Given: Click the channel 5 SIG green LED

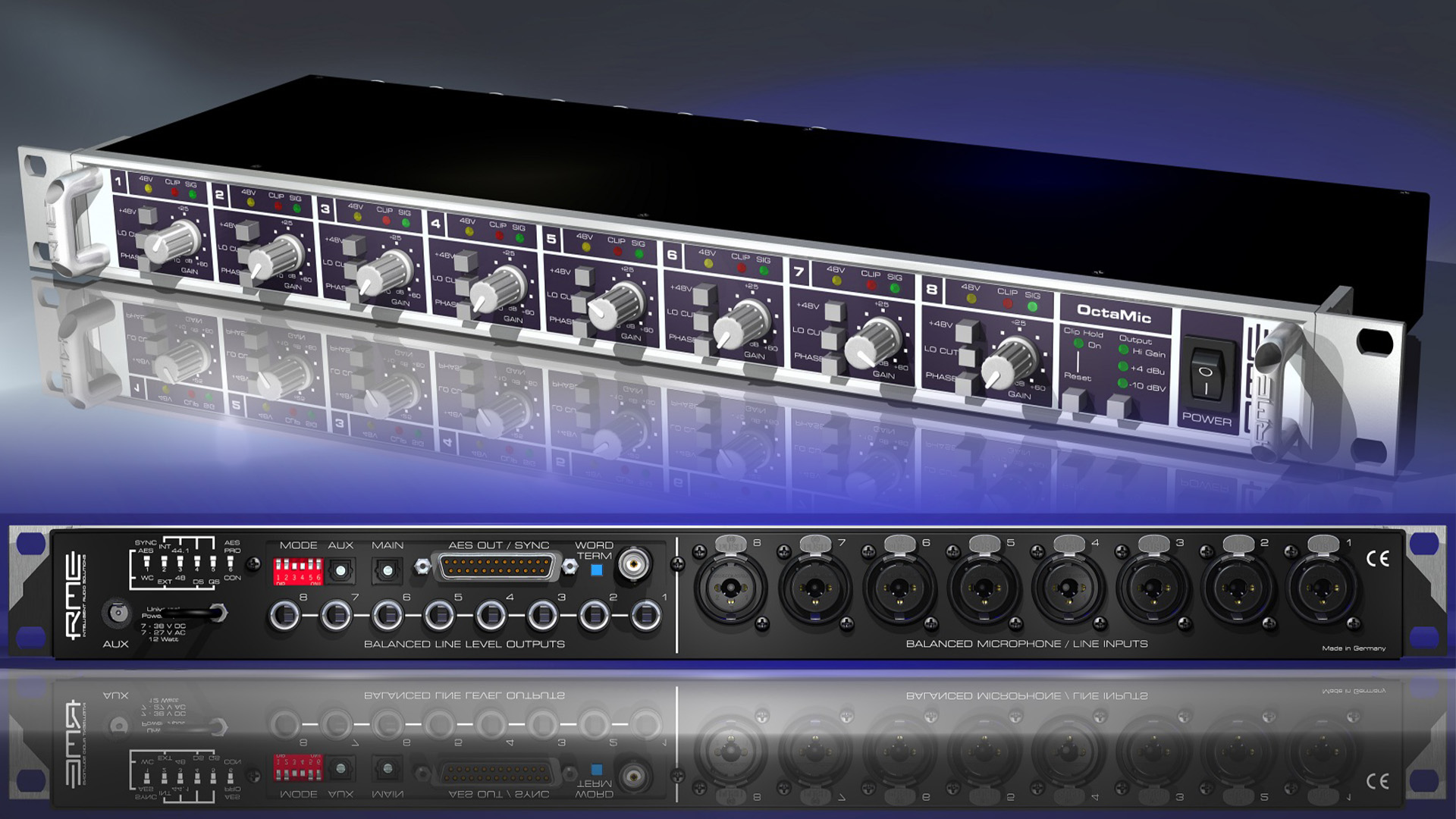Looking at the screenshot, I should pyautogui.click(x=639, y=254).
